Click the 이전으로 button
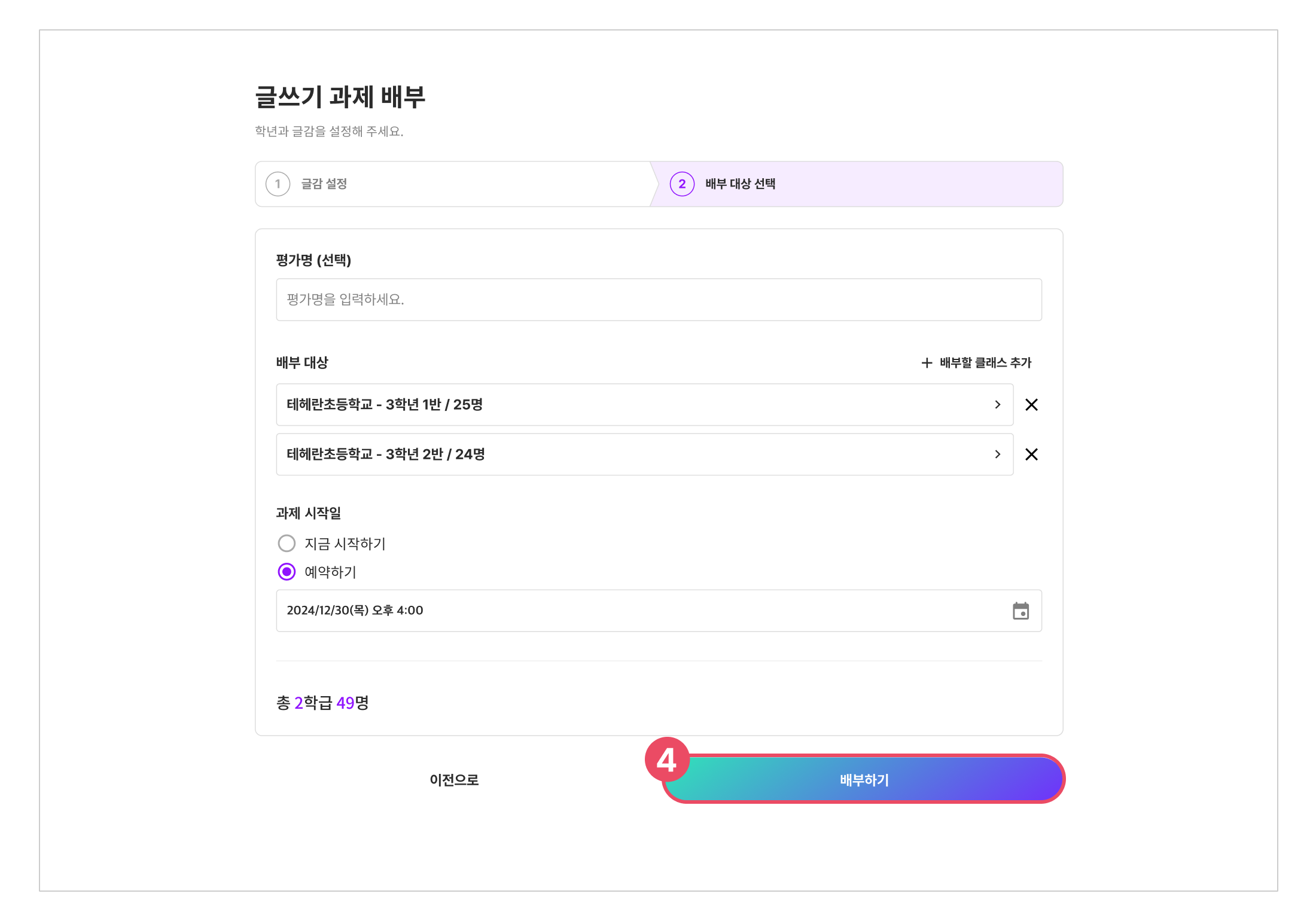1316x921 pixels. tap(454, 780)
